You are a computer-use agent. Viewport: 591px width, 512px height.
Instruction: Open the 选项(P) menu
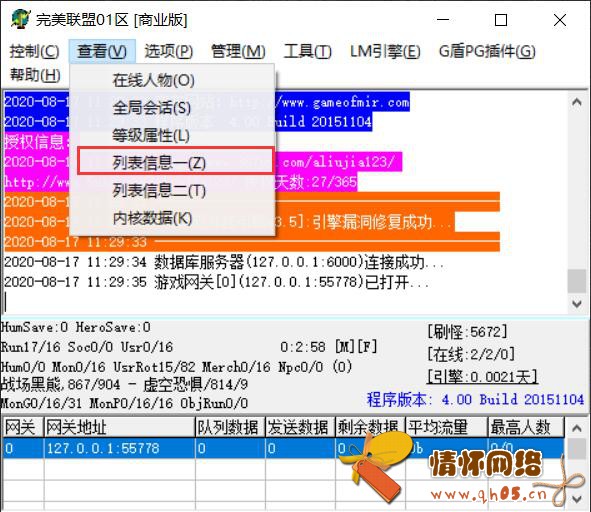pos(168,51)
